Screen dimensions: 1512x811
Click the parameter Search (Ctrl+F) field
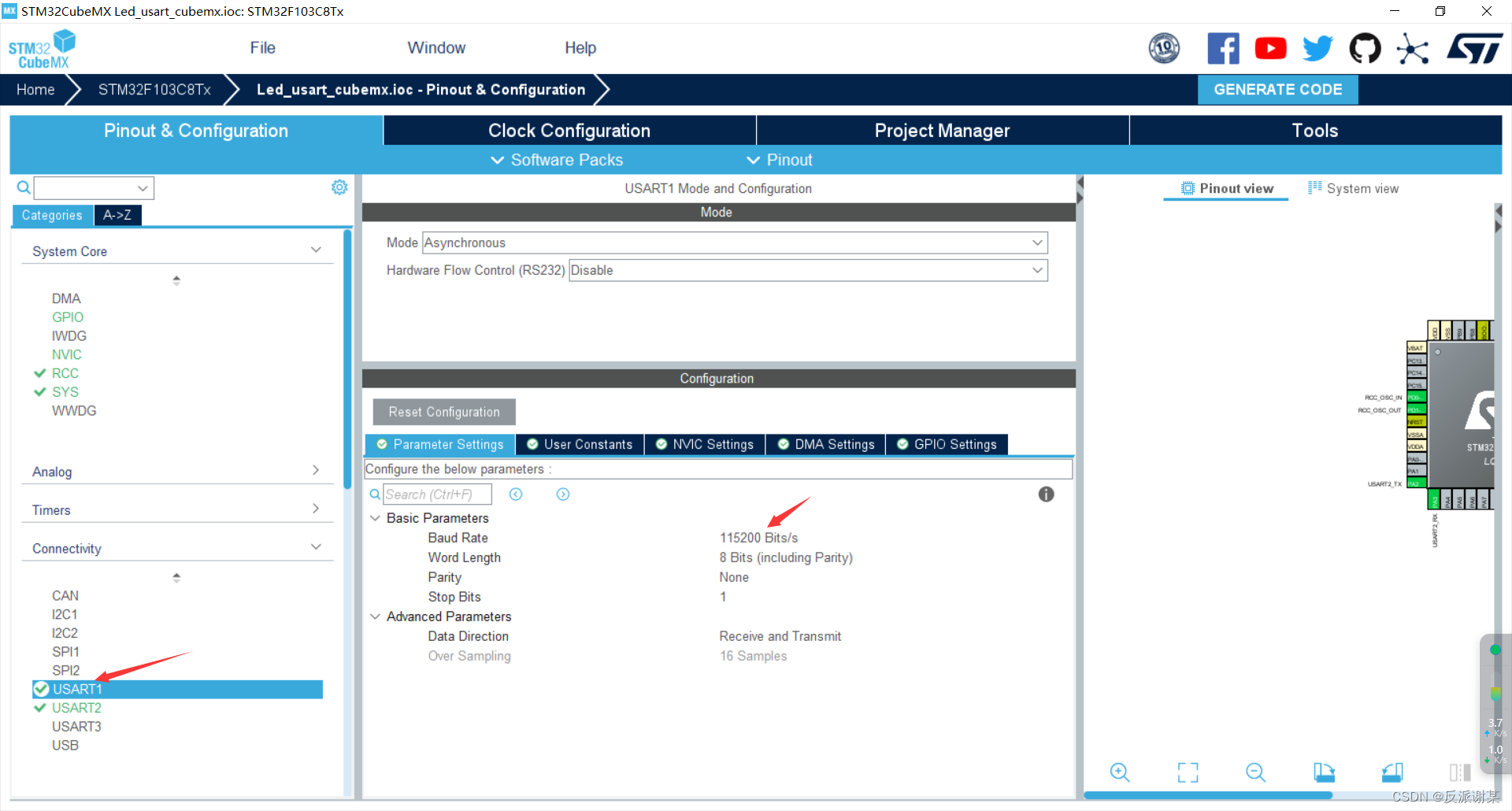(437, 494)
